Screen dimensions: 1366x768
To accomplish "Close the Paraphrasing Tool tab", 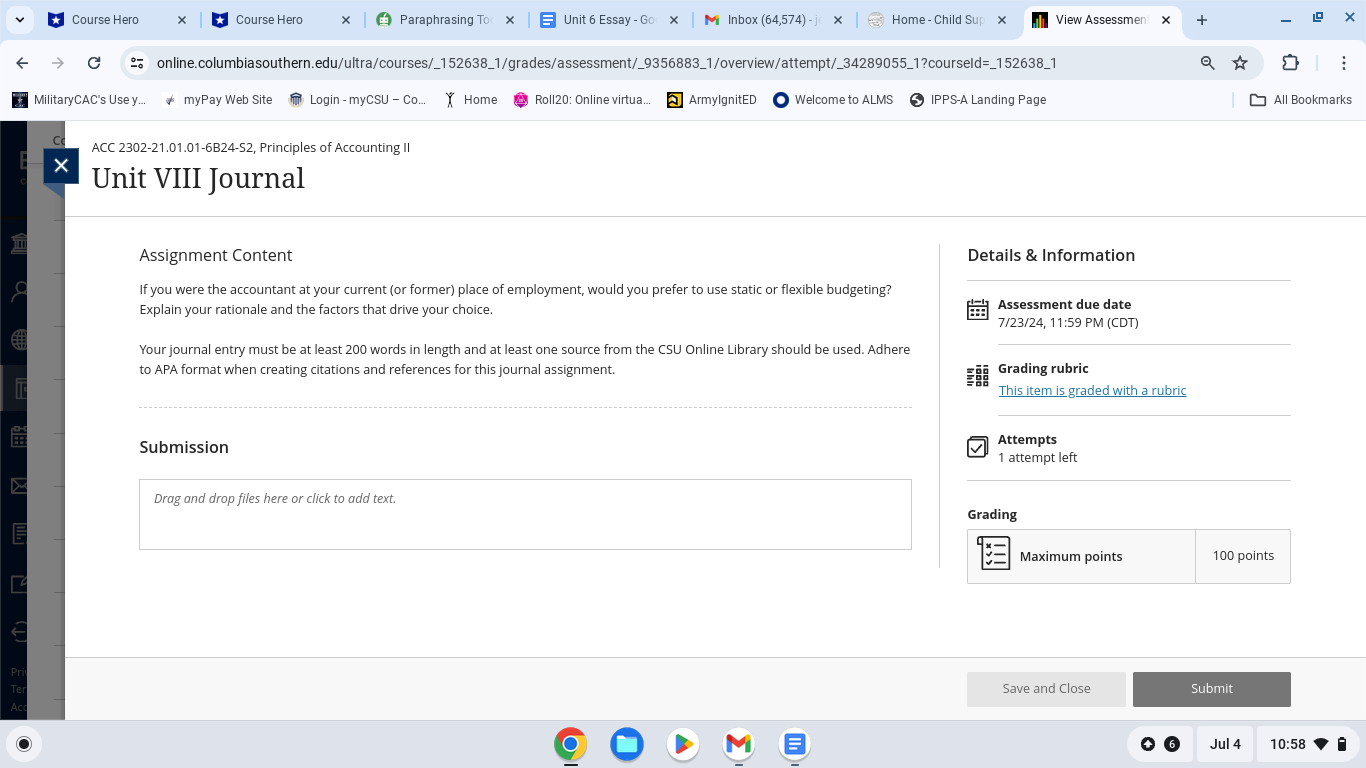I will 510,20.
